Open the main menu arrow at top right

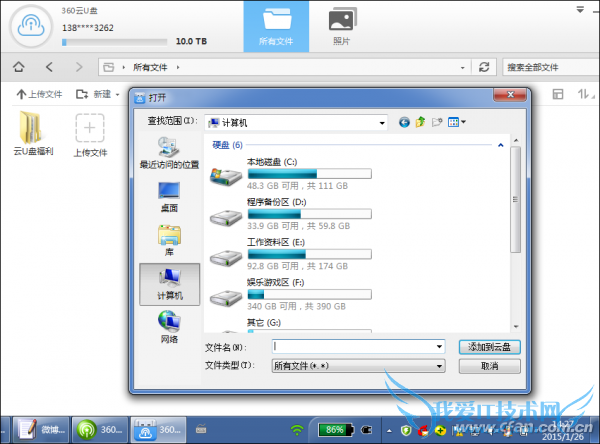click(580, 10)
